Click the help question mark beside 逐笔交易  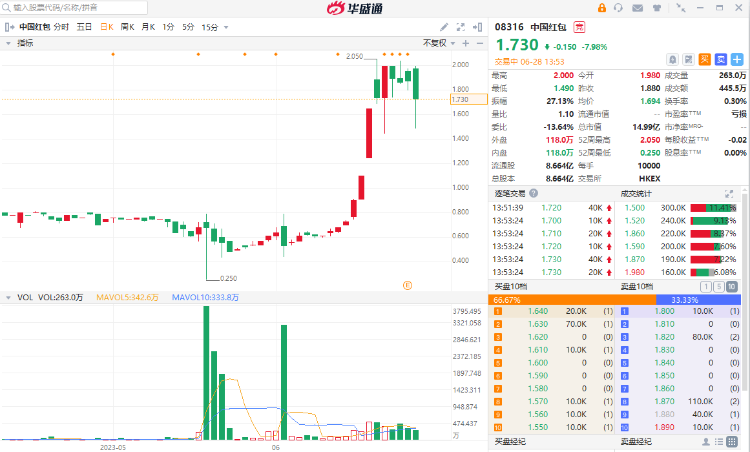(x=533, y=193)
